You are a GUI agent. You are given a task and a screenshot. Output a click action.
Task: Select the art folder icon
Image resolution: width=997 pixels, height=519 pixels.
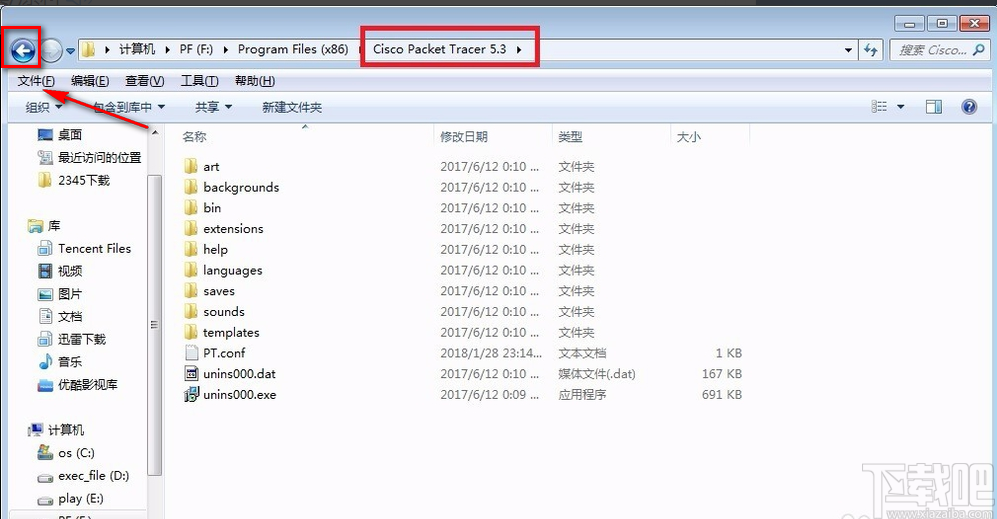pos(191,166)
